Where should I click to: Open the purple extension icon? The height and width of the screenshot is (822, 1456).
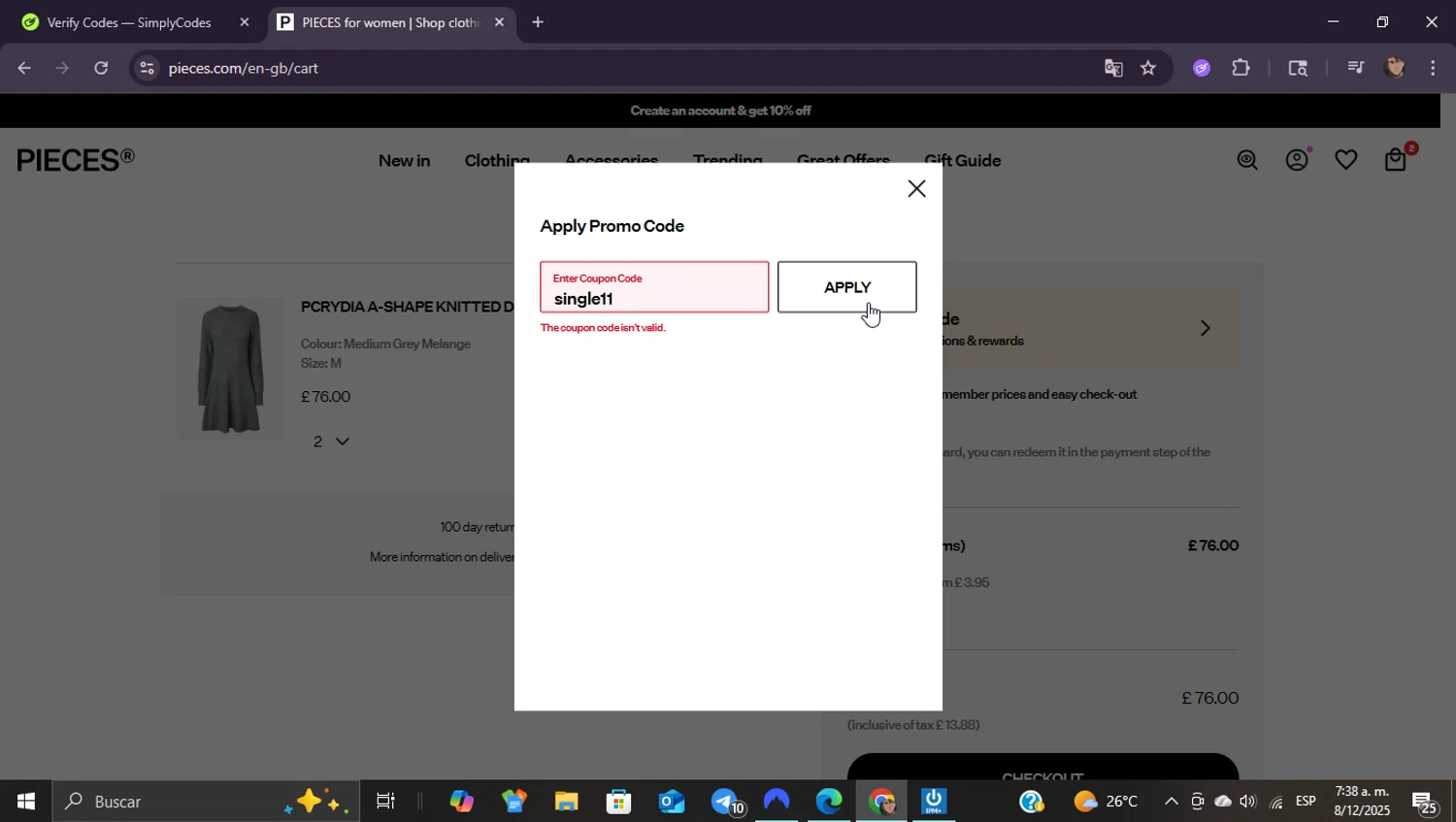(1202, 68)
